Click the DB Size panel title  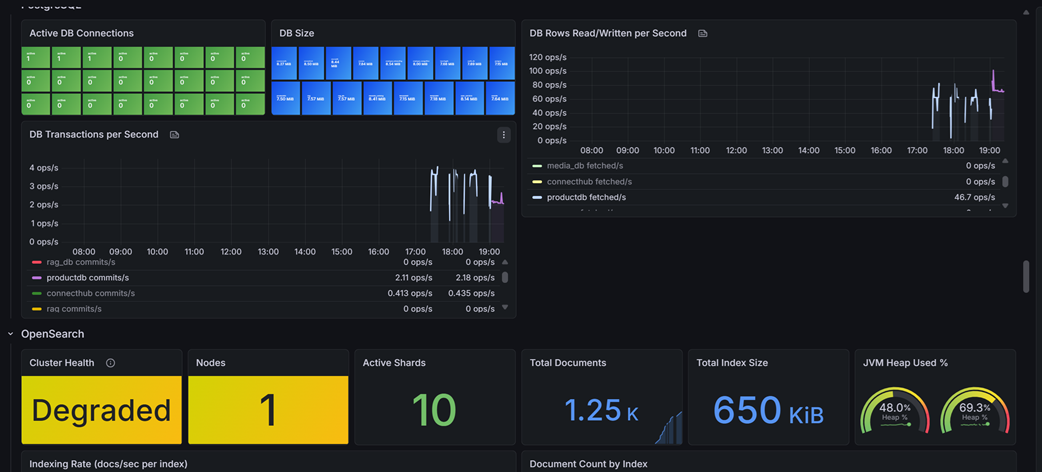tap(297, 33)
